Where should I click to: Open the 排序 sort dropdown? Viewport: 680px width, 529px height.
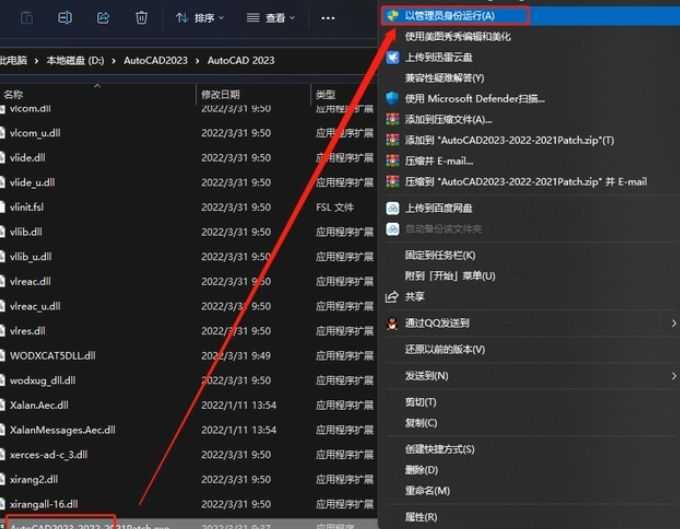click(x=199, y=18)
